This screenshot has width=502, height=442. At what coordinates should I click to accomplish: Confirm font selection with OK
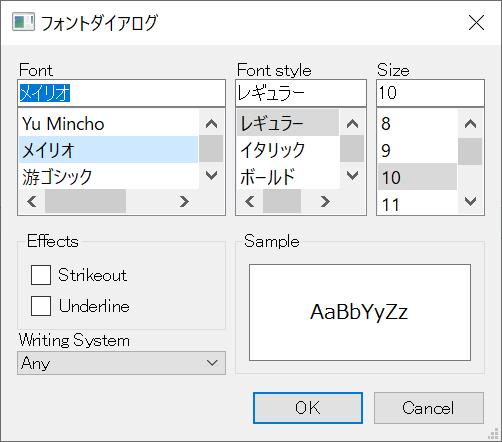(x=308, y=408)
